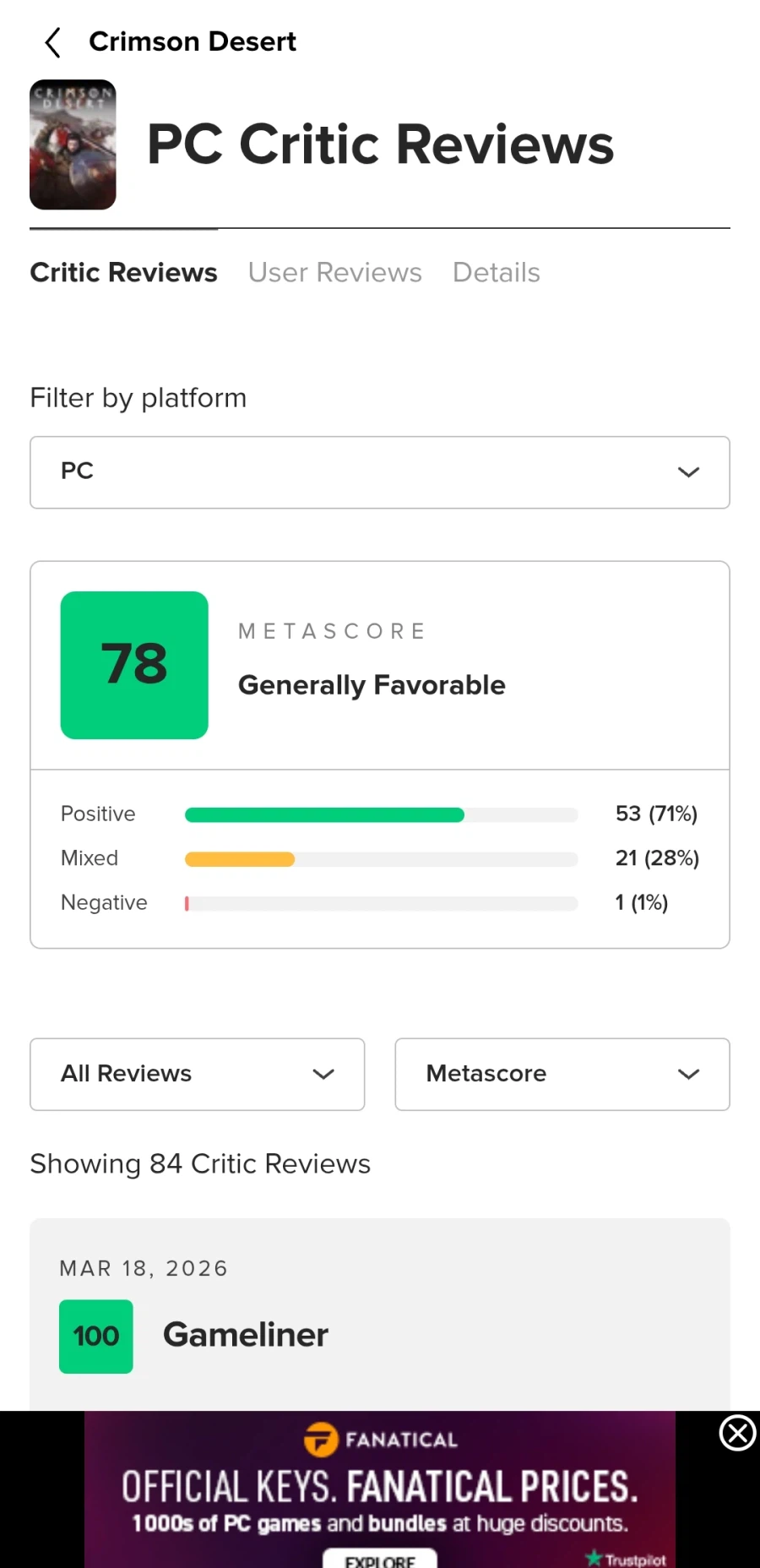760x1568 pixels.
Task: Switch to the User Reviews tab
Action: (x=334, y=273)
